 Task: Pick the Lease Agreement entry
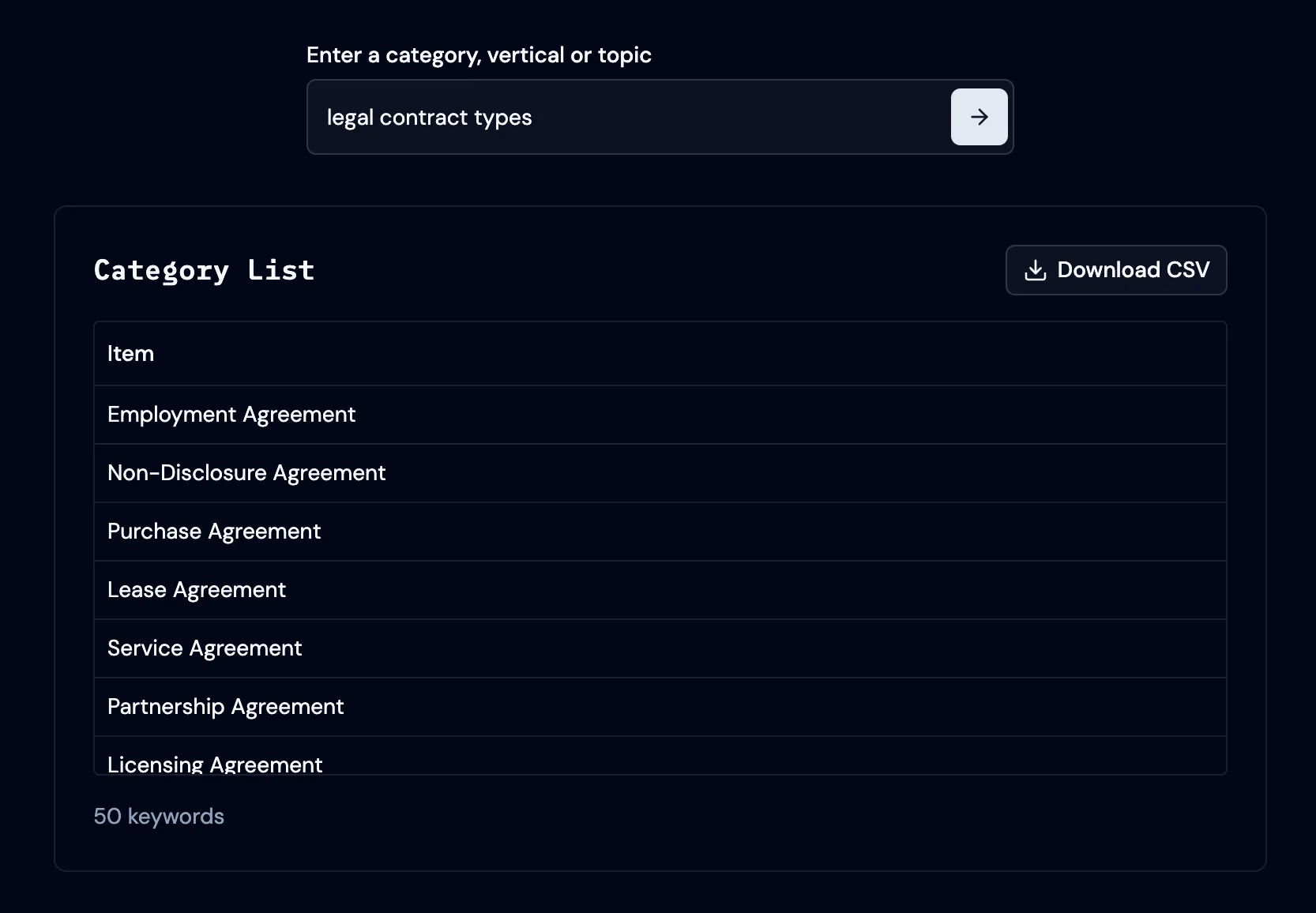point(197,590)
